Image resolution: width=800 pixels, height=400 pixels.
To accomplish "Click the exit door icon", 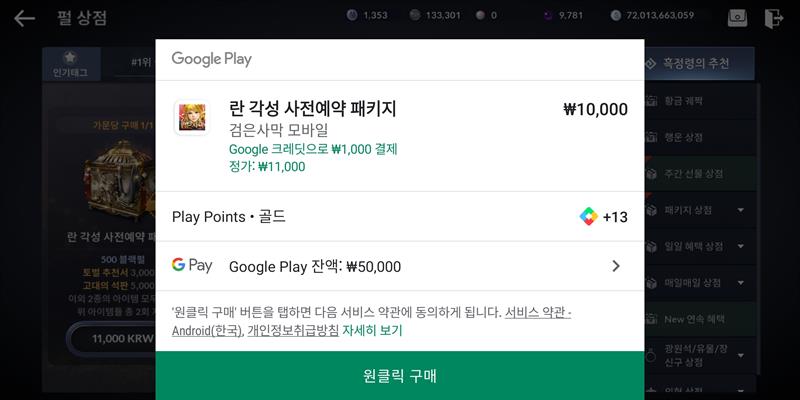I will tap(774, 18).
